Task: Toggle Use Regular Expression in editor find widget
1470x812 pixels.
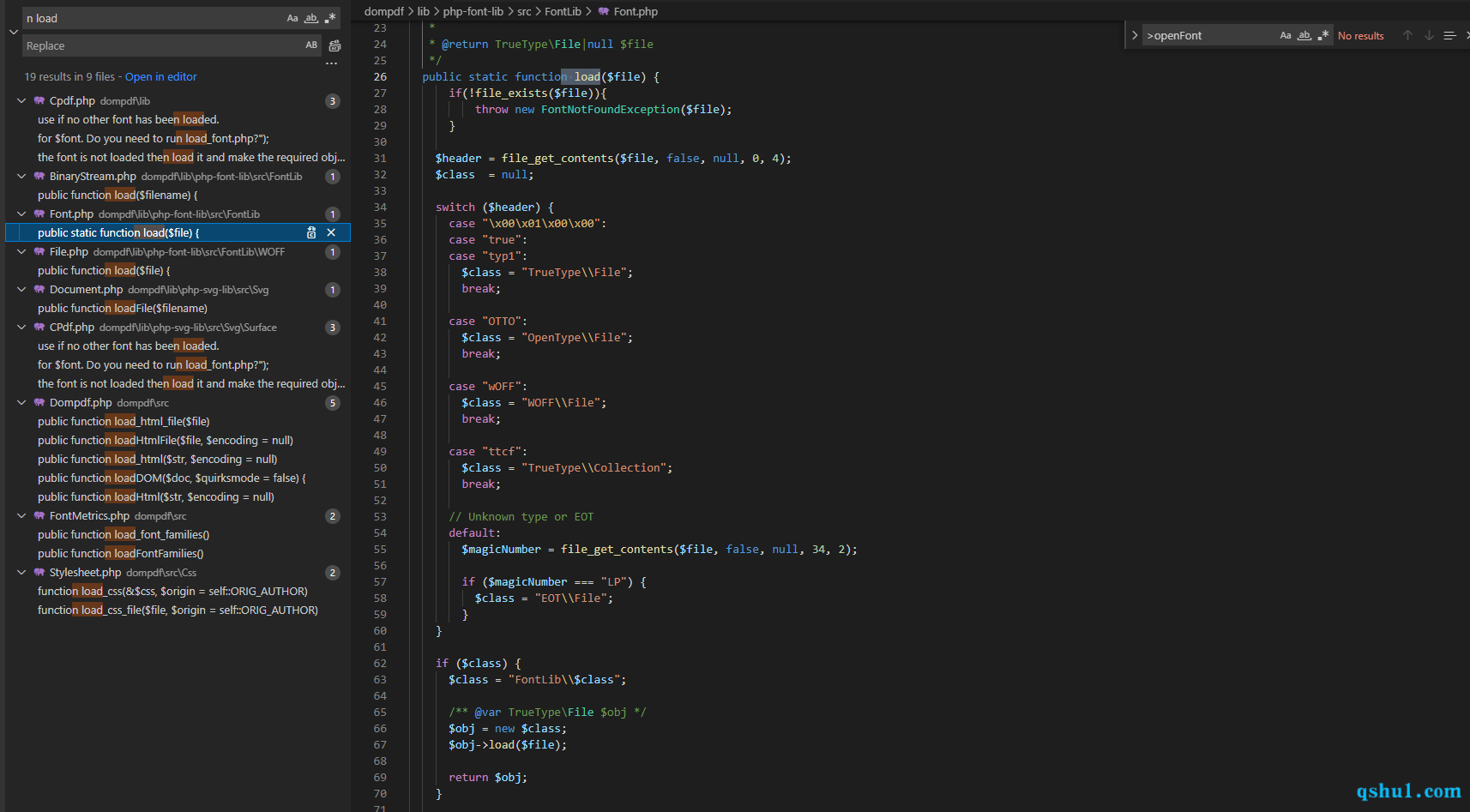Action: pos(1323,35)
